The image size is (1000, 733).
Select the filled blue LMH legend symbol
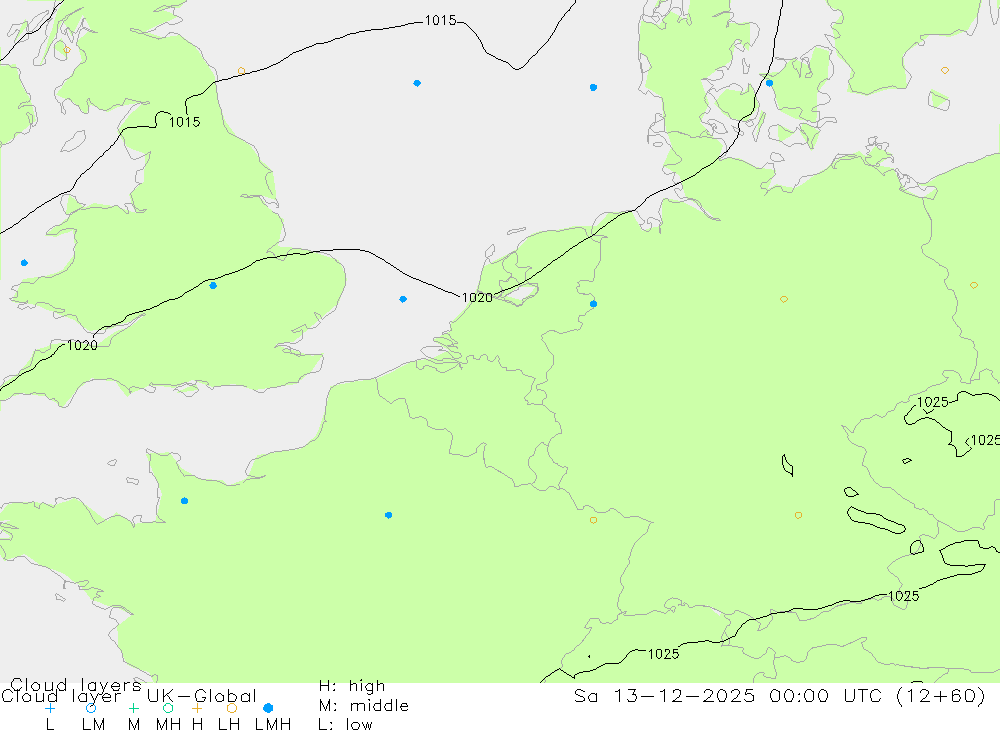point(268,708)
